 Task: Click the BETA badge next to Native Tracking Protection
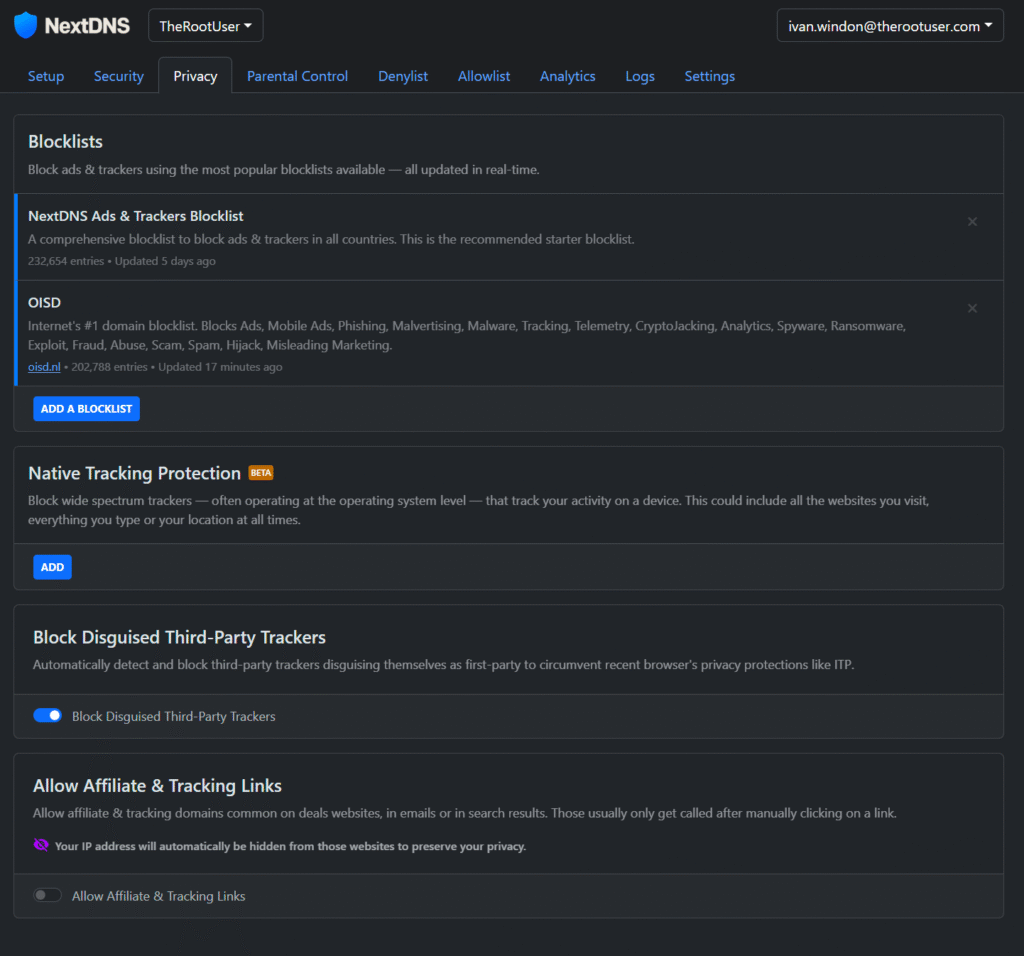click(x=261, y=473)
